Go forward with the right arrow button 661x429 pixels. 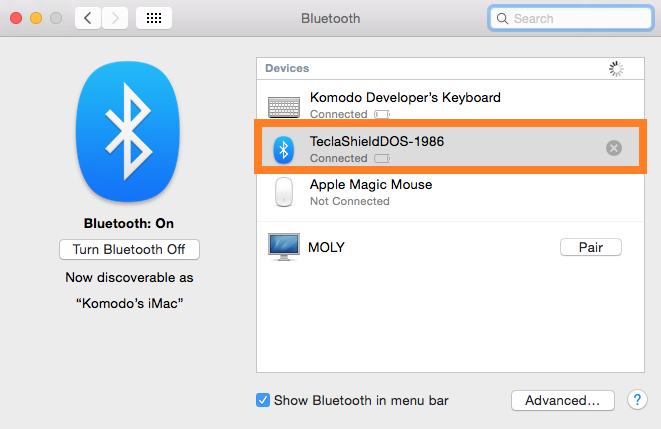pos(115,18)
